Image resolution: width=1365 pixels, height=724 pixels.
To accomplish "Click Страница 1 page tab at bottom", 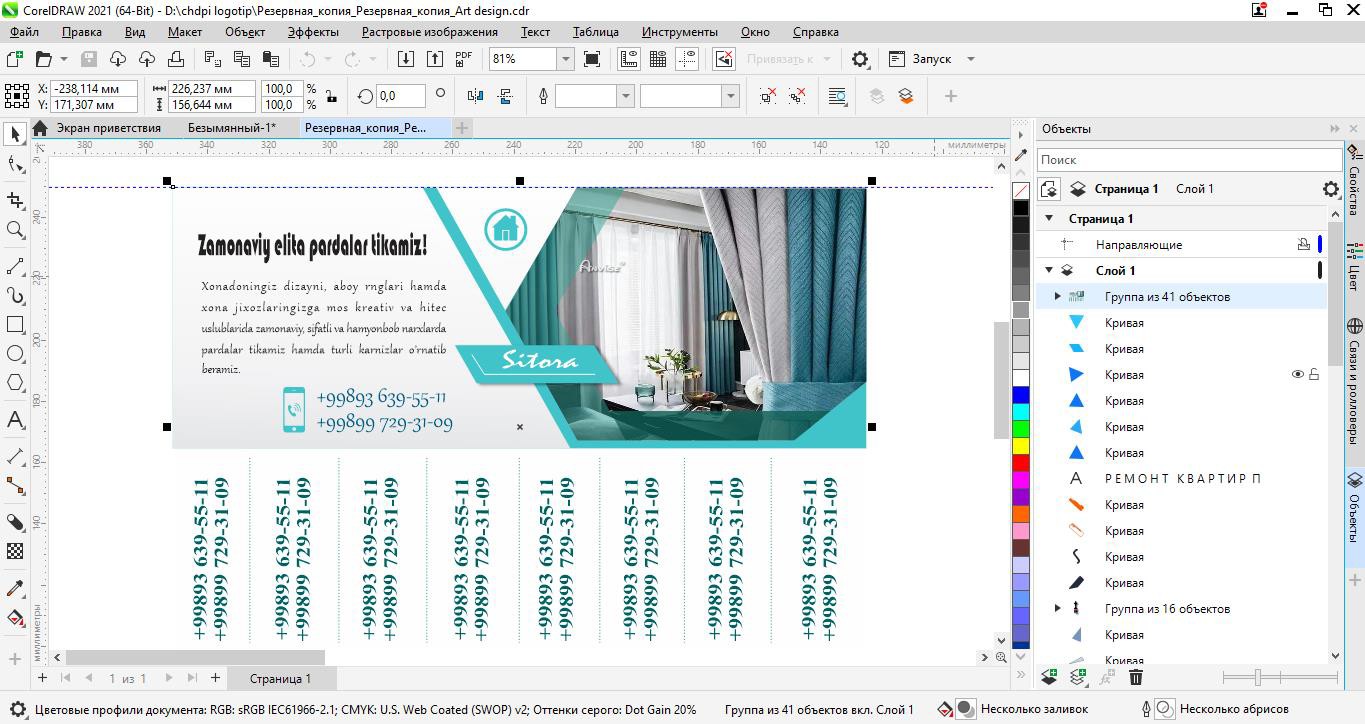I will [280, 678].
